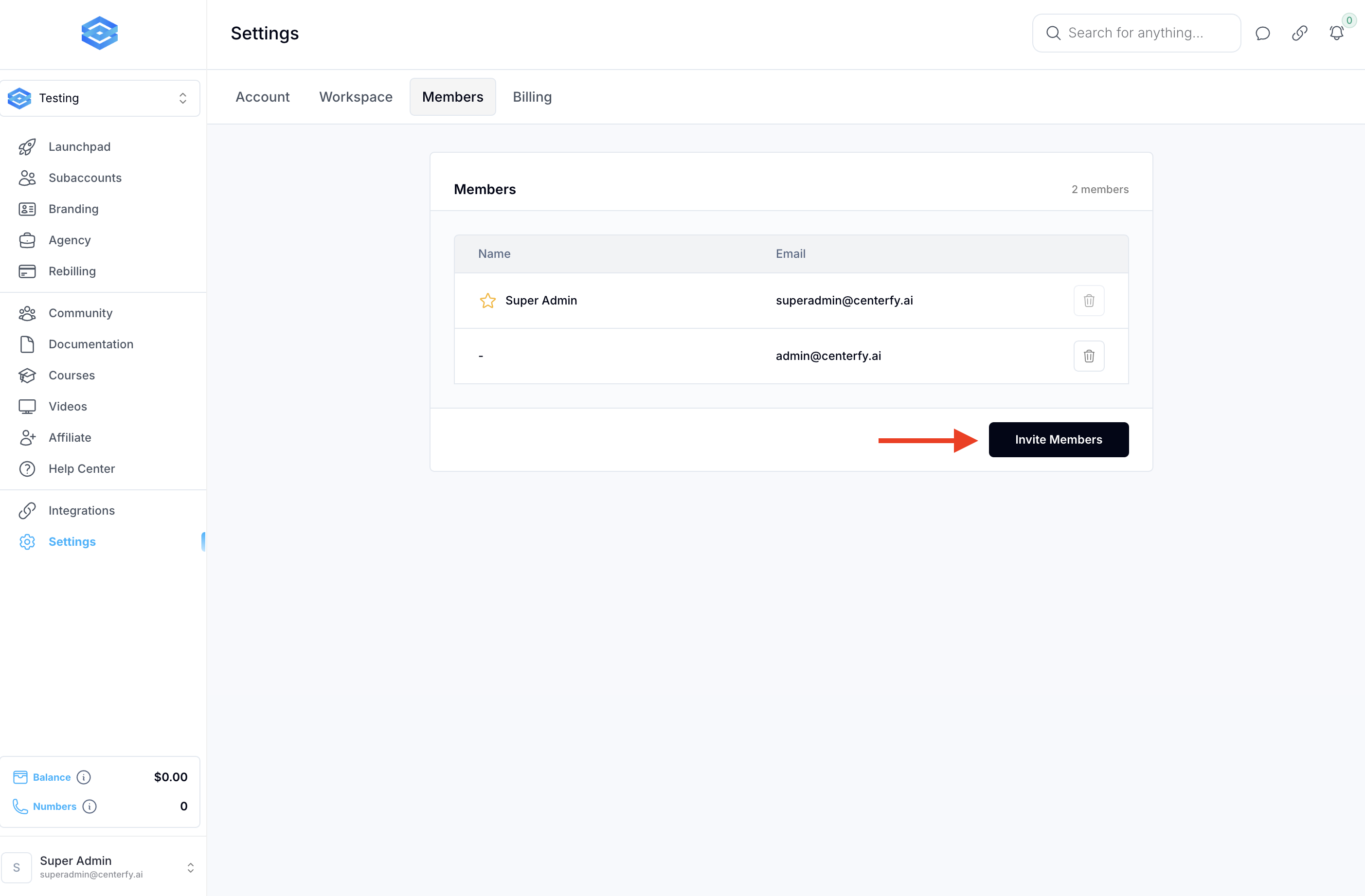Delete the Super Admin member row
This screenshot has width=1365, height=896.
pos(1089,301)
